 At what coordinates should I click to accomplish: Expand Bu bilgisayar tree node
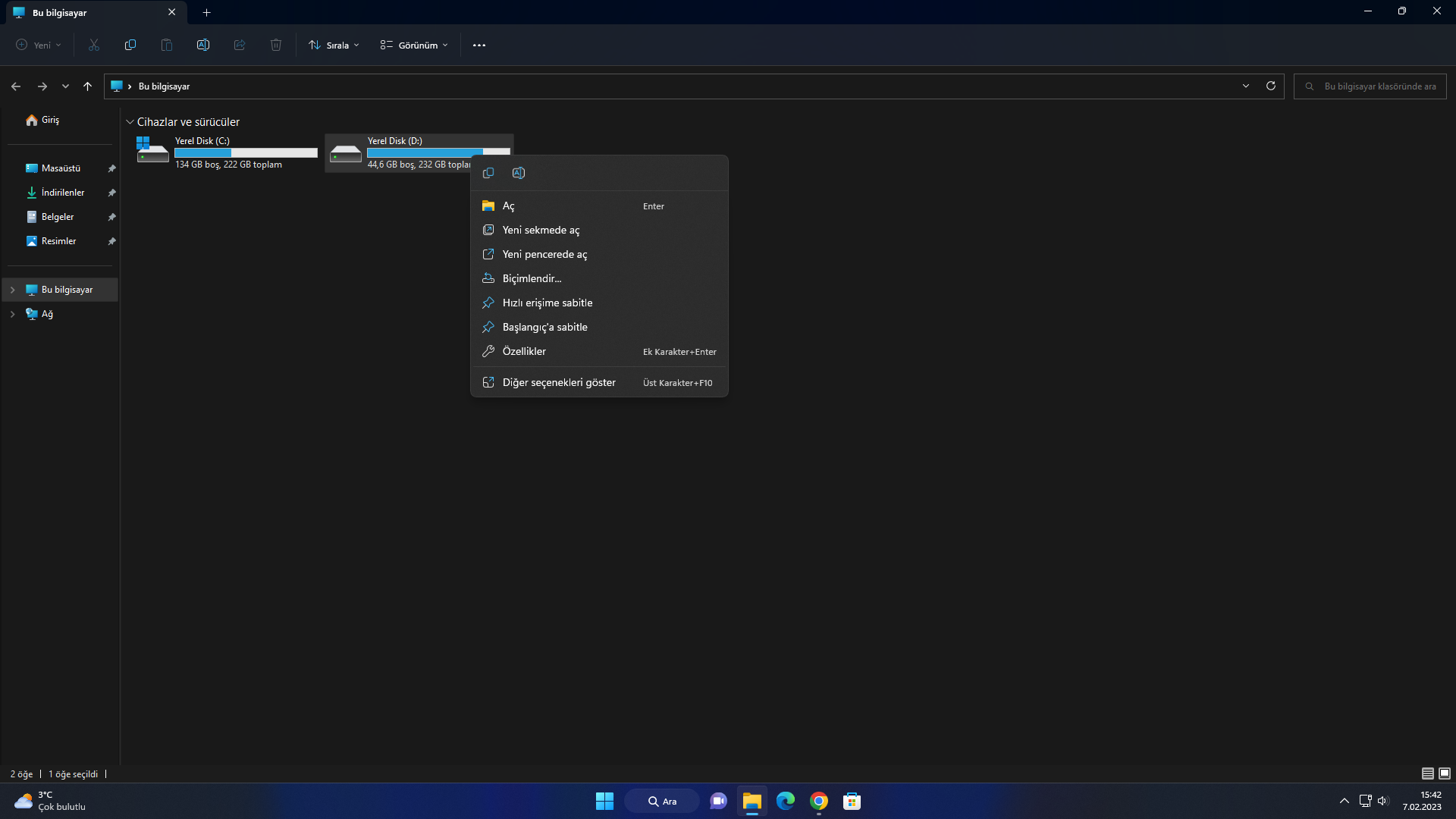coord(12,290)
